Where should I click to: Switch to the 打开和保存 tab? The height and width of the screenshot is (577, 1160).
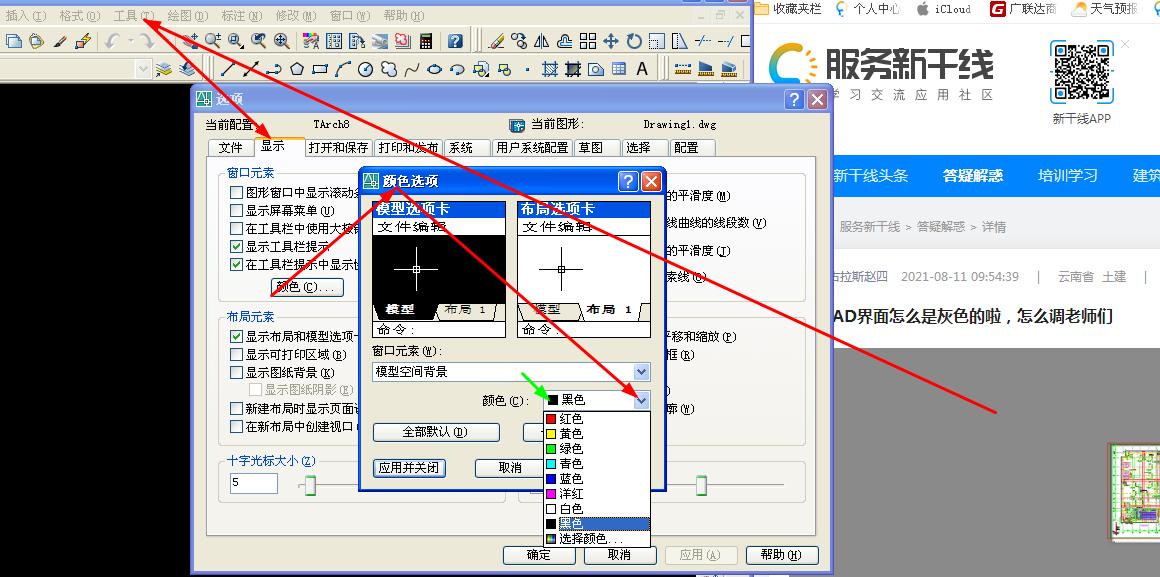click(338, 147)
